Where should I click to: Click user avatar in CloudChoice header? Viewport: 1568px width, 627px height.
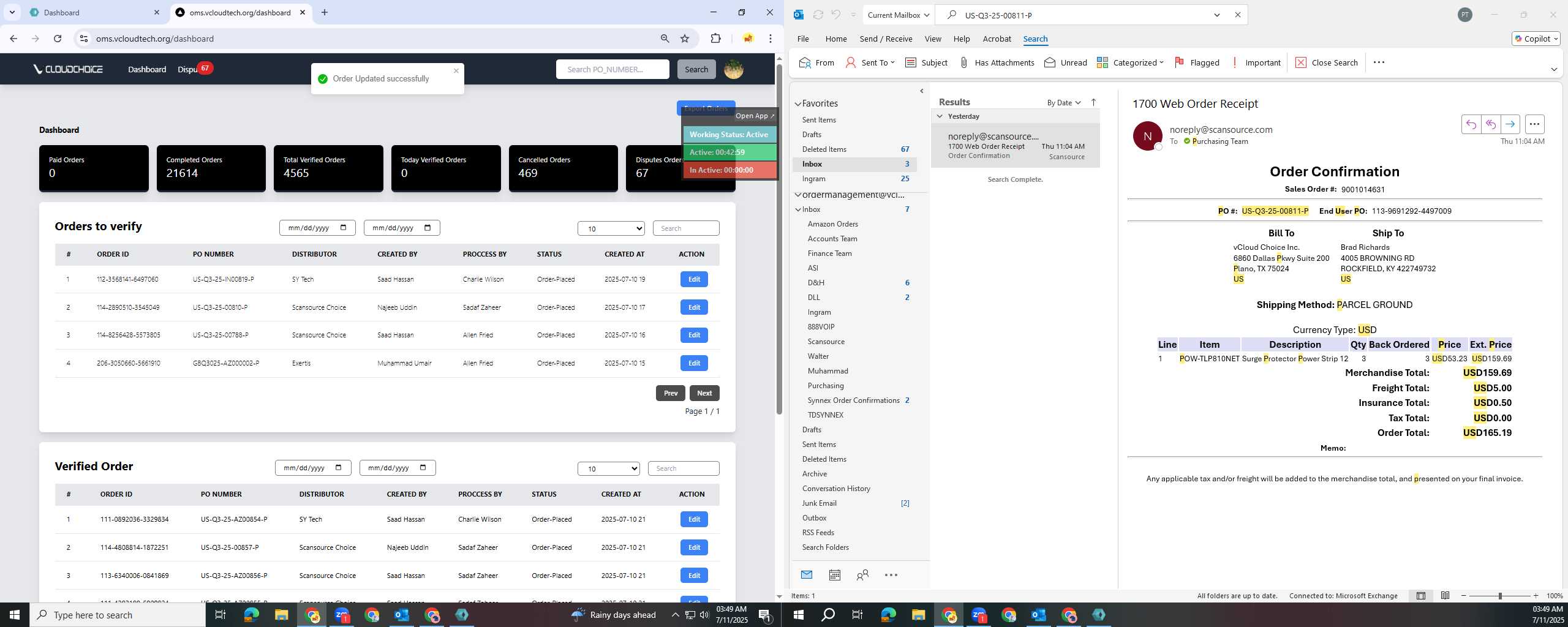733,69
